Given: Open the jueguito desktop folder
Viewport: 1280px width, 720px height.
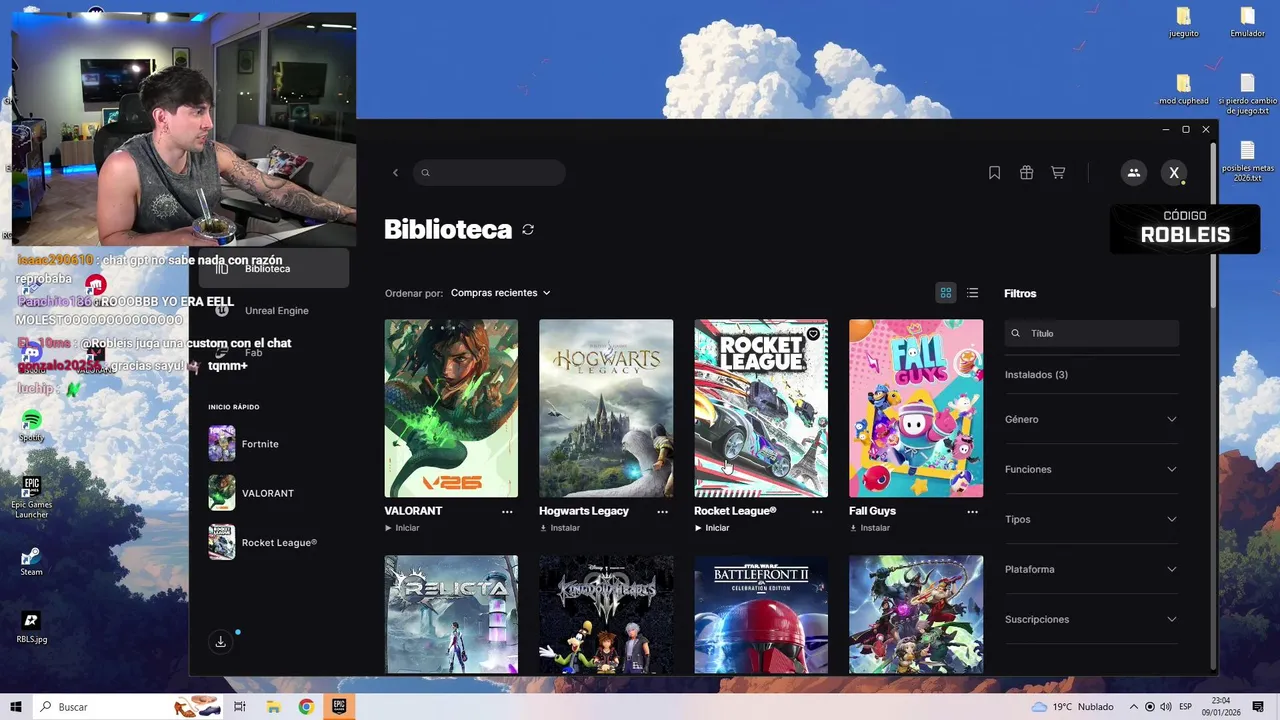Looking at the screenshot, I should (x=1184, y=22).
